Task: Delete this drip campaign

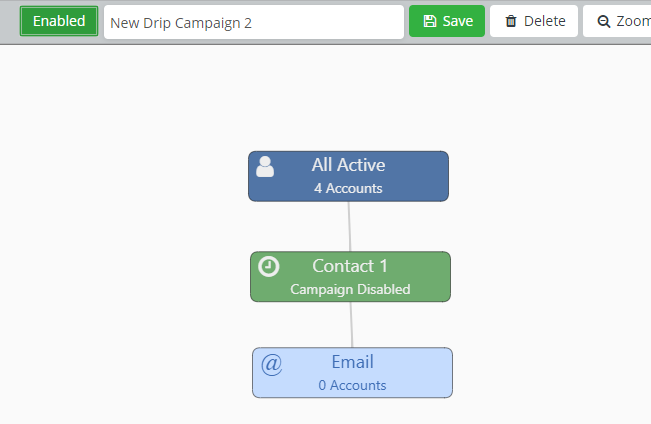Action: pyautogui.click(x=533, y=21)
